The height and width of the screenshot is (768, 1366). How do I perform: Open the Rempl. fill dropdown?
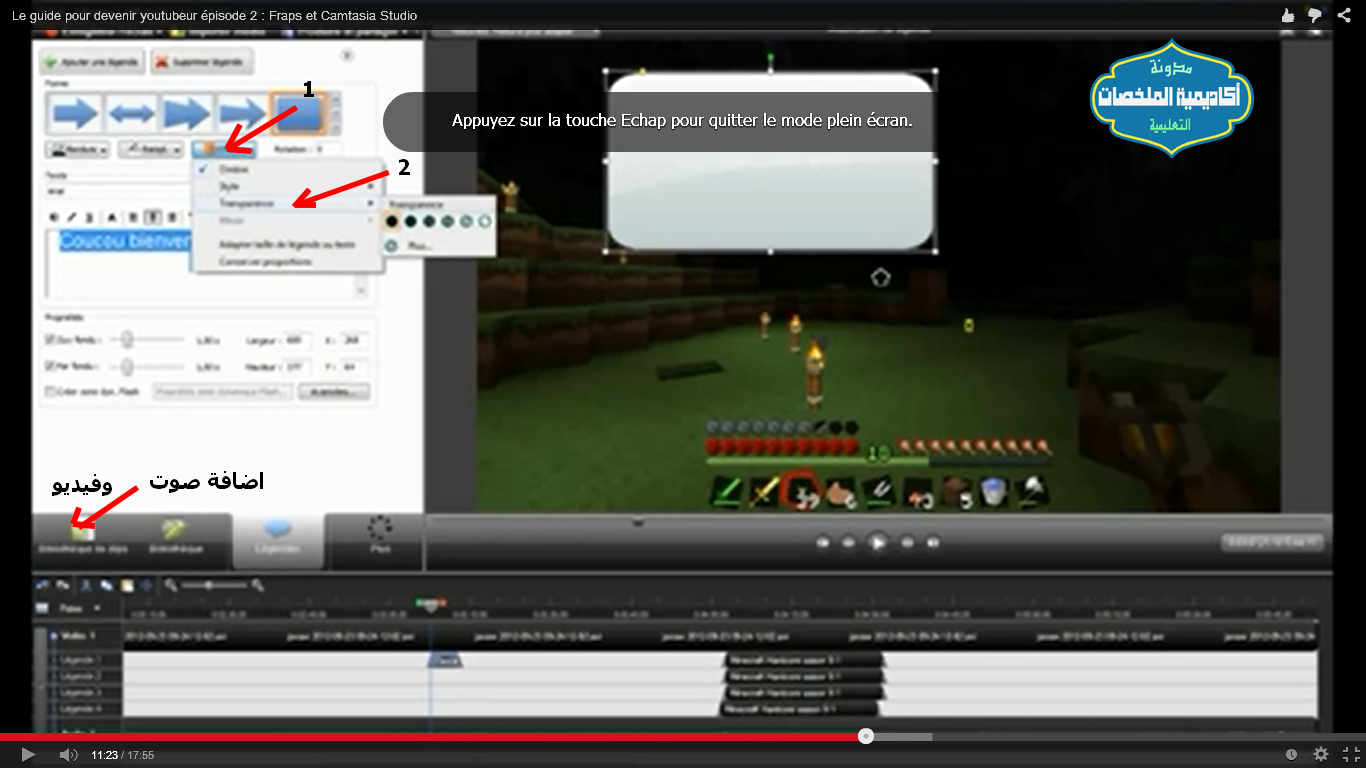click(150, 149)
